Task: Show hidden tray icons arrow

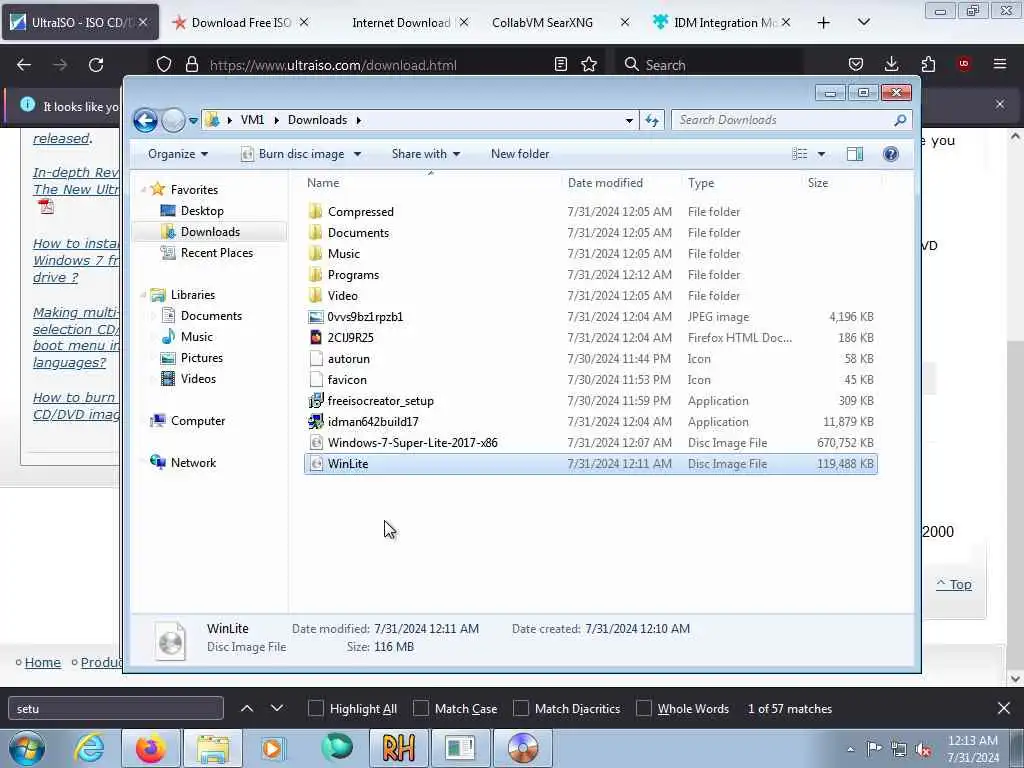Action: (850, 750)
